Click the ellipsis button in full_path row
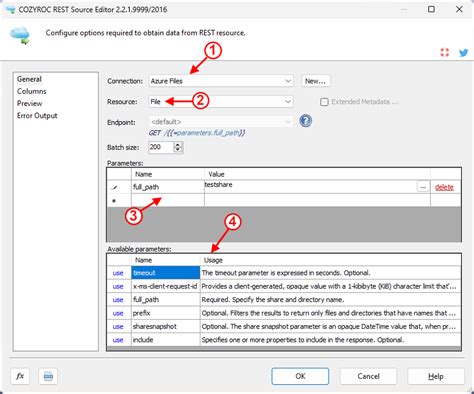The height and width of the screenshot is (394, 474). pyautogui.click(x=423, y=187)
